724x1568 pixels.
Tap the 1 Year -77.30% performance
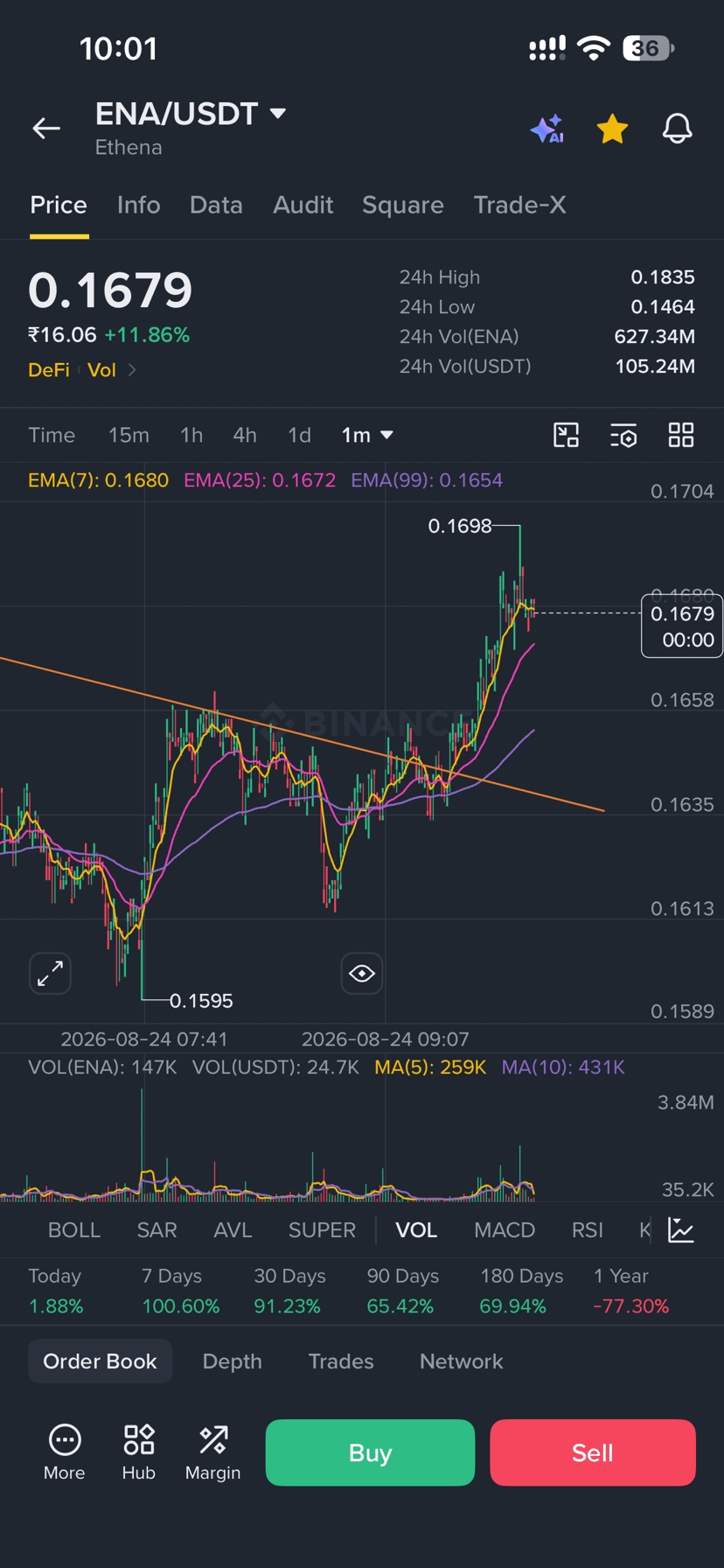coord(631,1291)
